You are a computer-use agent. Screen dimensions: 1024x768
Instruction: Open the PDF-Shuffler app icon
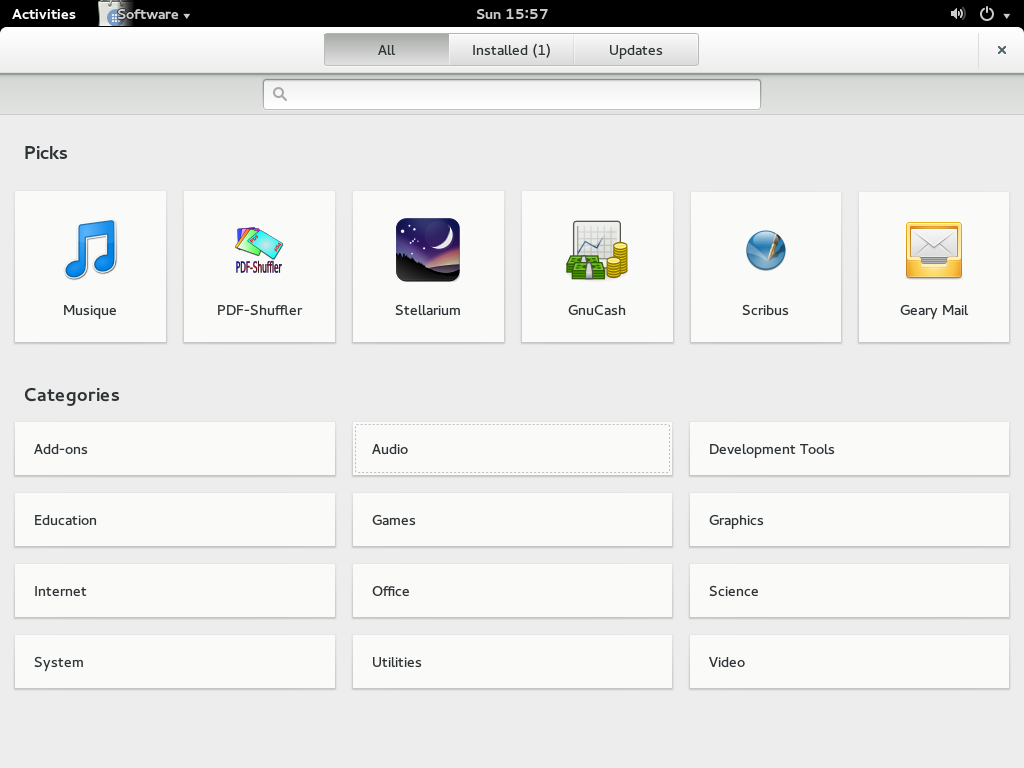pyautogui.click(x=259, y=250)
